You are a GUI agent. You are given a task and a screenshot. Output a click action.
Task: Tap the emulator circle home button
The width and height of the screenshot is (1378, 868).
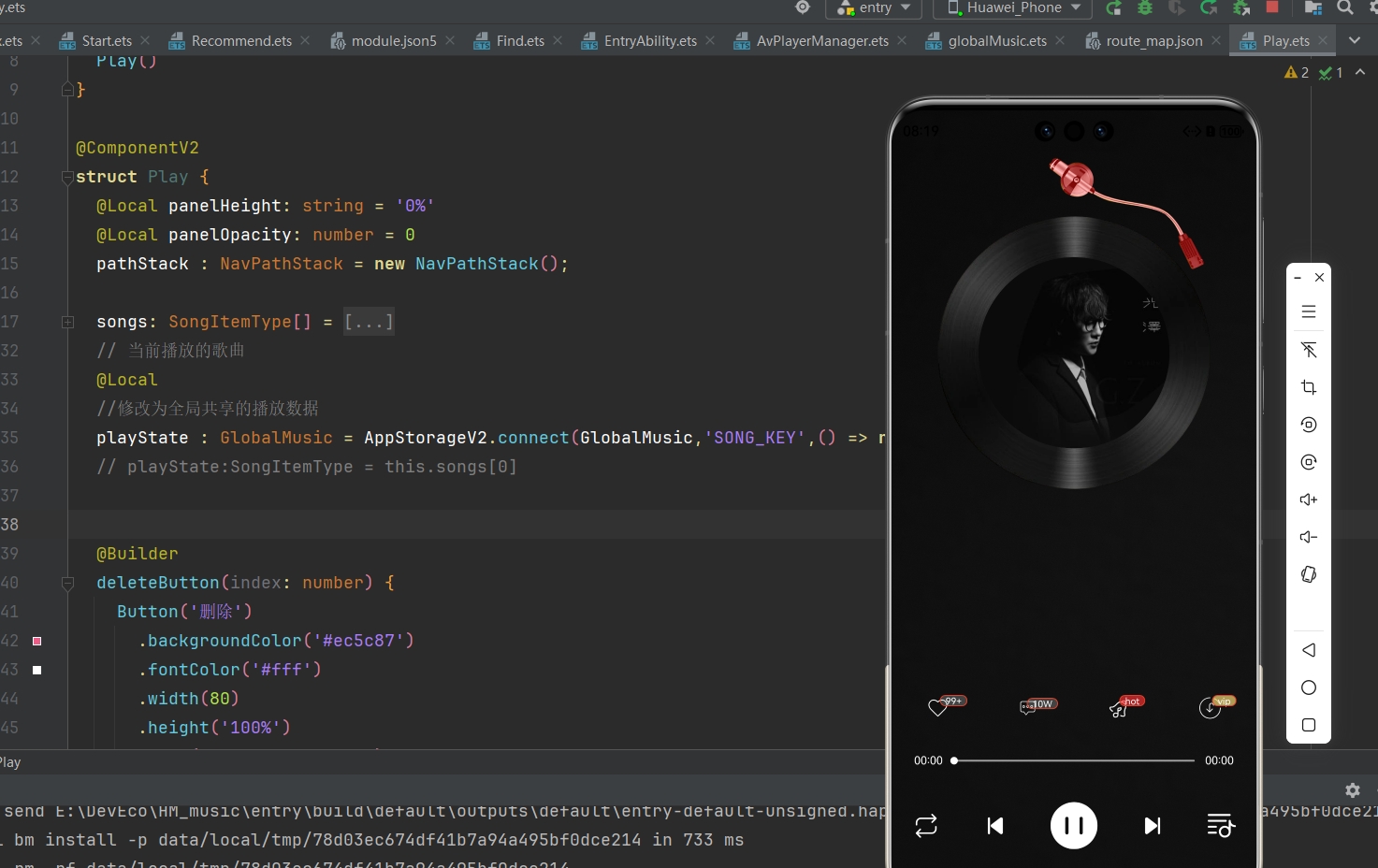(1309, 687)
